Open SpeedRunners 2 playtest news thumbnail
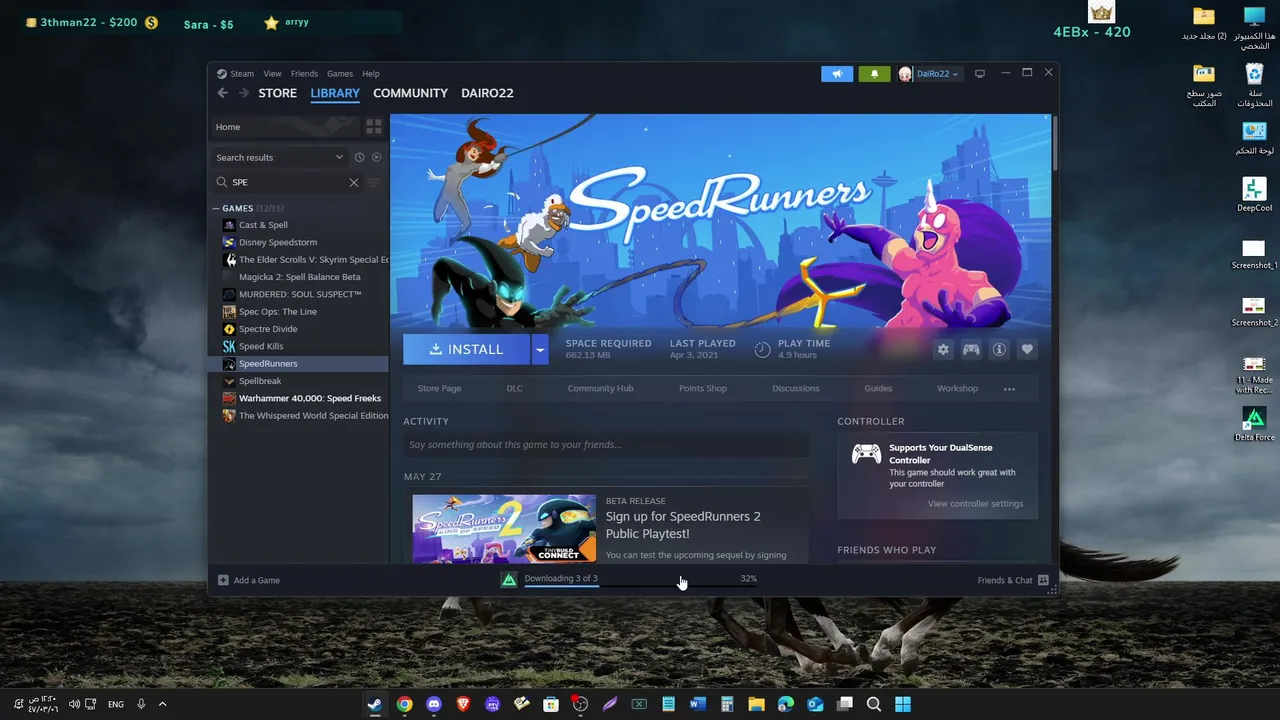 pyautogui.click(x=504, y=529)
